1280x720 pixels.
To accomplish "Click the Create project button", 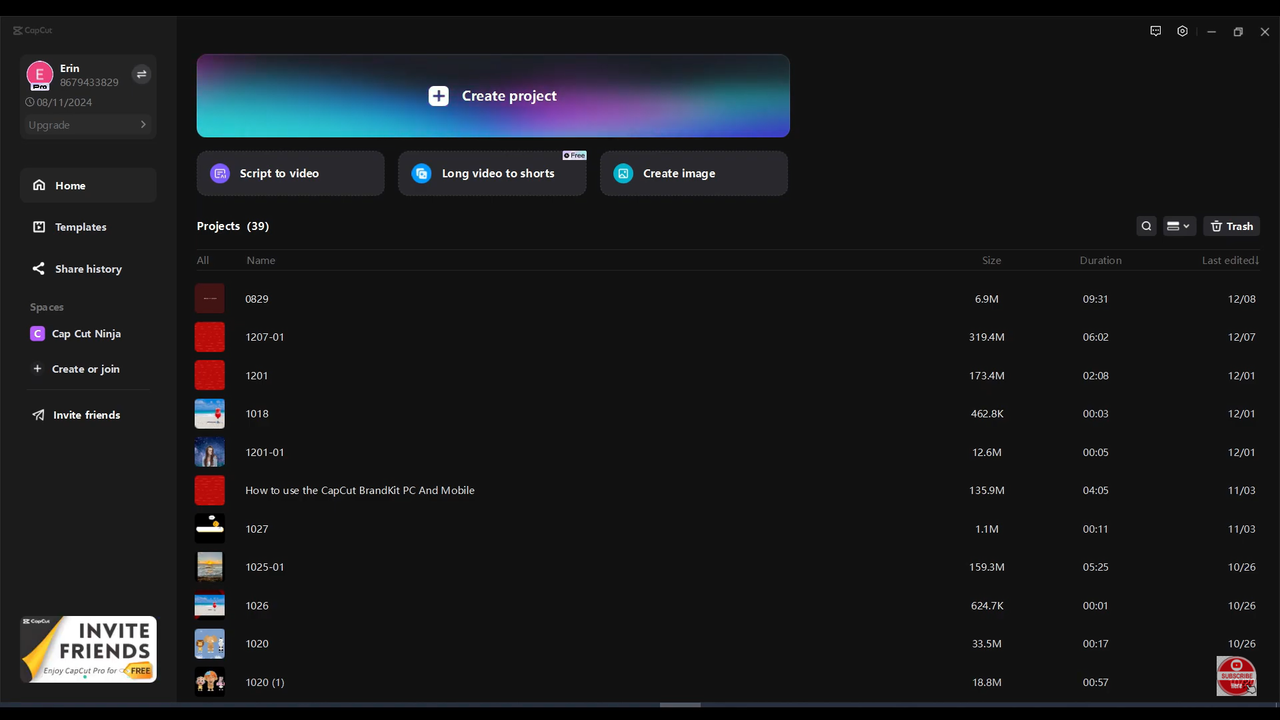I will pos(492,95).
